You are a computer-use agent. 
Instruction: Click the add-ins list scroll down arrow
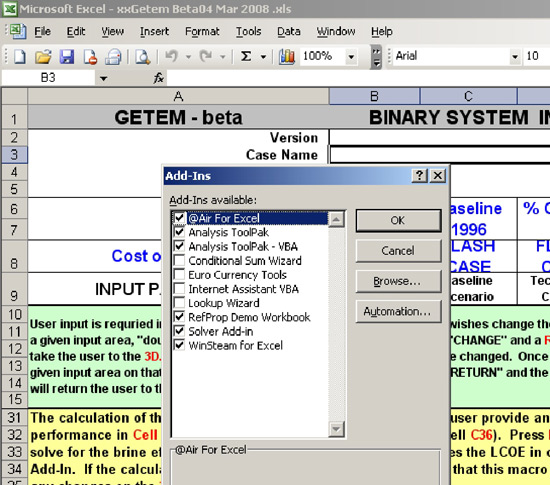click(336, 429)
